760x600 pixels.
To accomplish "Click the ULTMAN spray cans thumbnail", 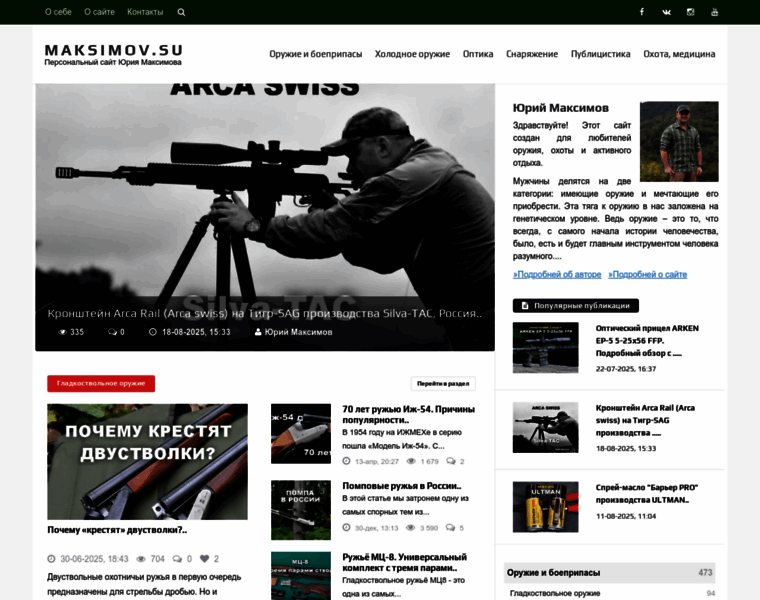I will pos(546,507).
